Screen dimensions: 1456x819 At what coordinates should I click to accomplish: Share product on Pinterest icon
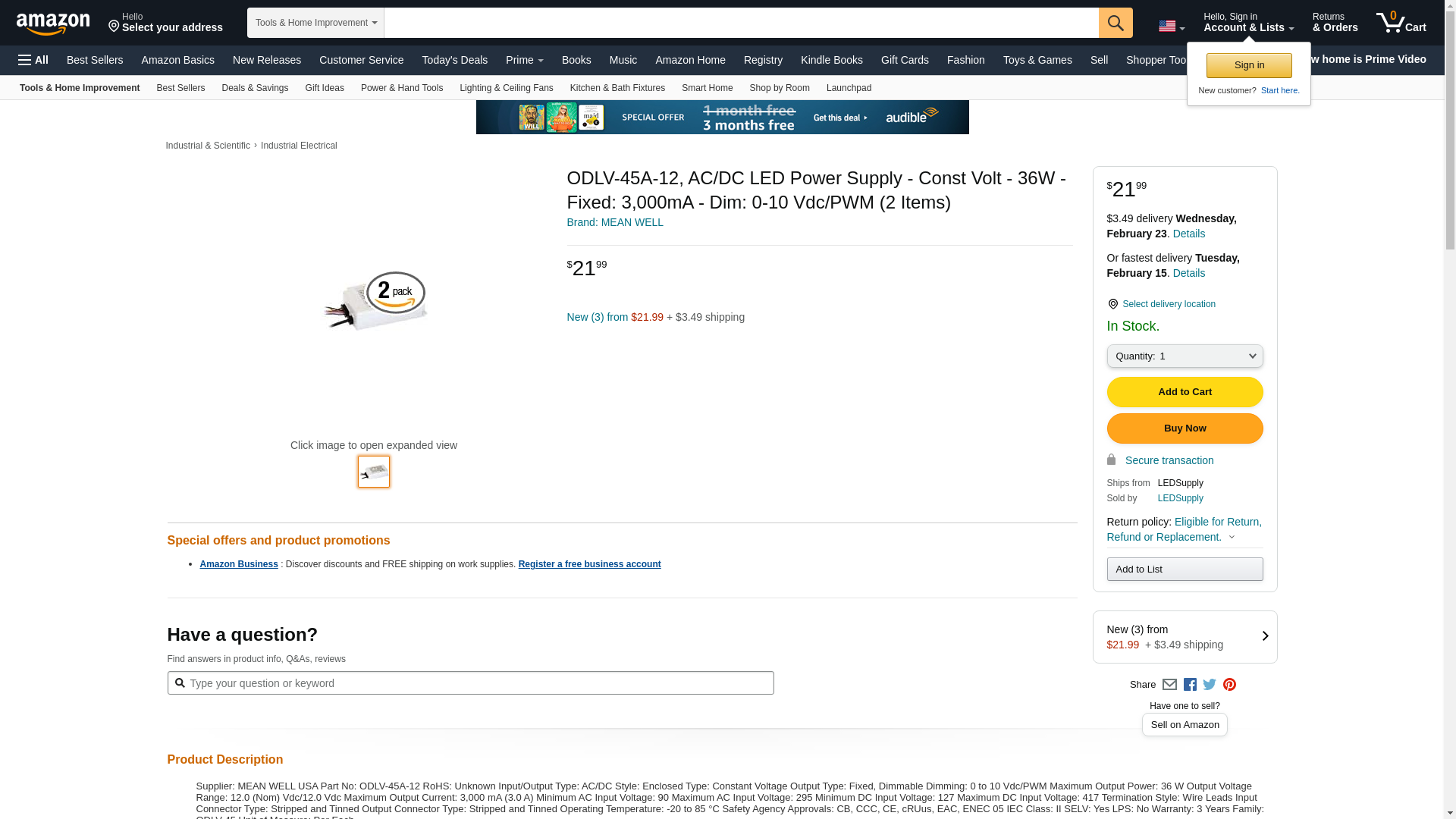click(x=1229, y=685)
